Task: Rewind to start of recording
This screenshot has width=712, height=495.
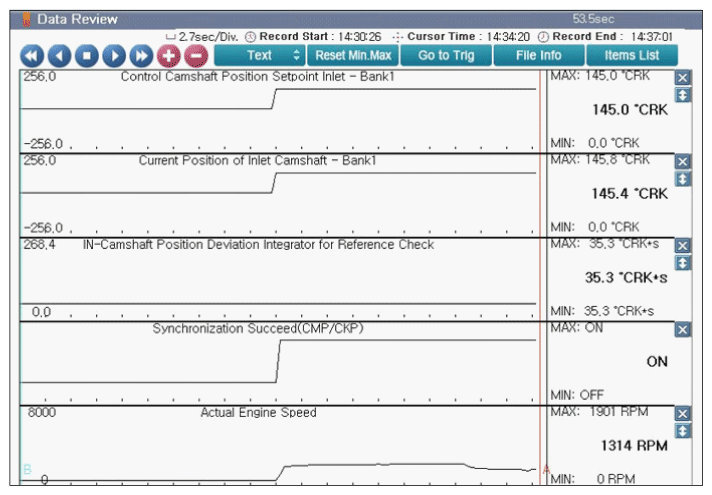Action: tap(33, 56)
